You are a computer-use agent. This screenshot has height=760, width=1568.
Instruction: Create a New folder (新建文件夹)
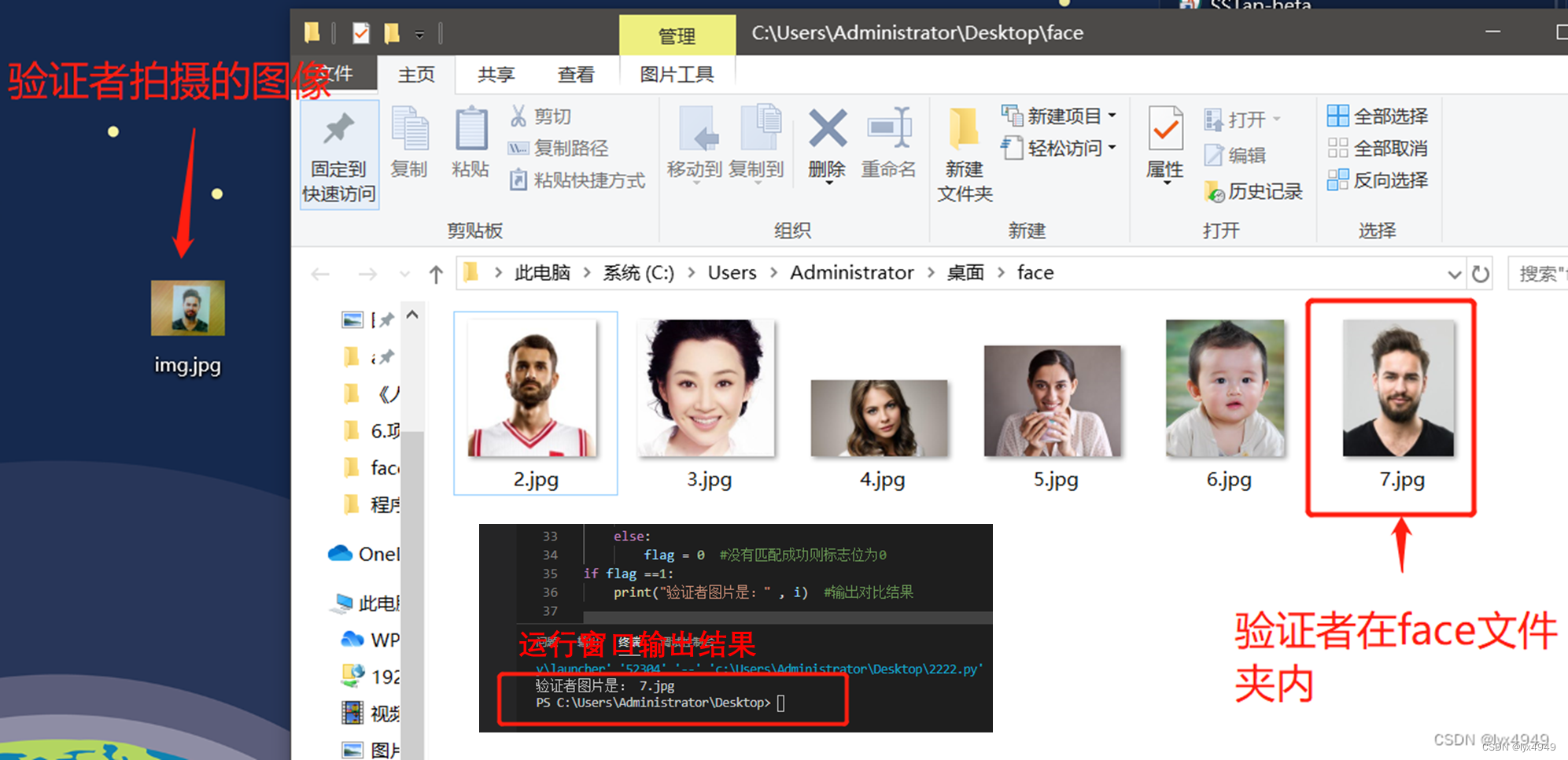965,155
